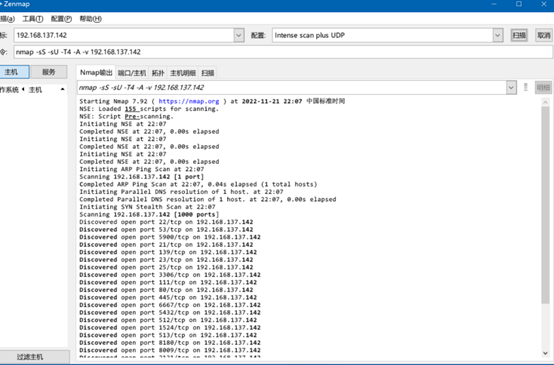The height and width of the screenshot is (365, 554).
Task: Click the 'Initiating ARP Ping Scan' line
Action: [142, 169]
